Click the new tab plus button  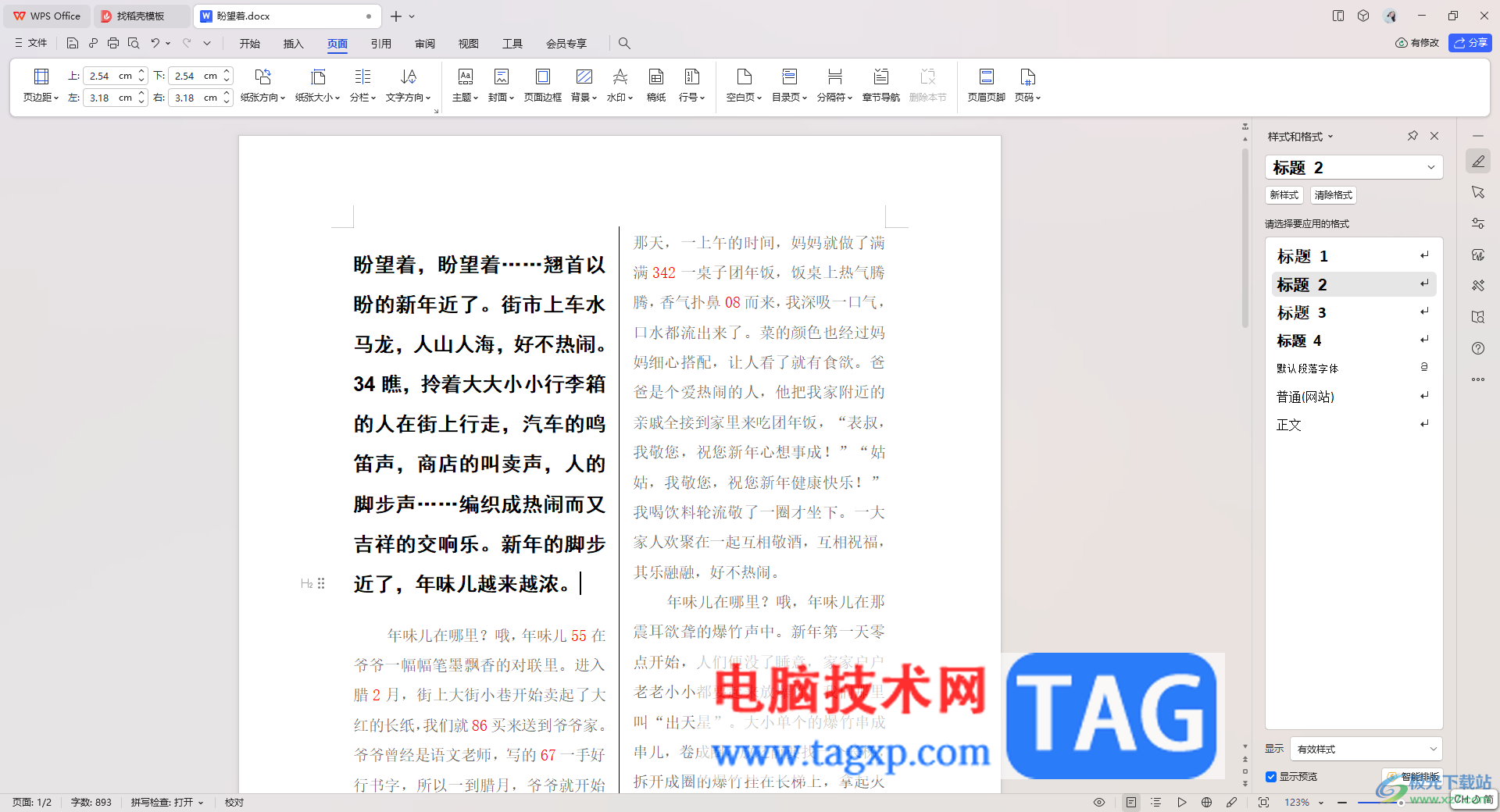point(396,16)
